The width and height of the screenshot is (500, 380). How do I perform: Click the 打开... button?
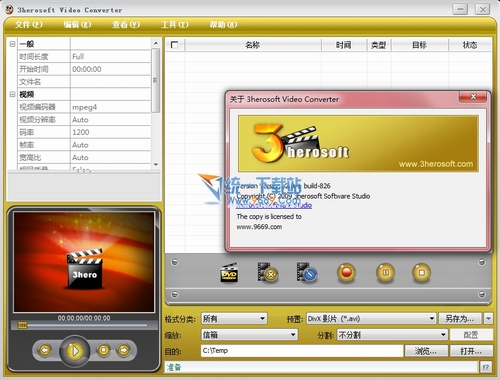[x=471, y=351]
